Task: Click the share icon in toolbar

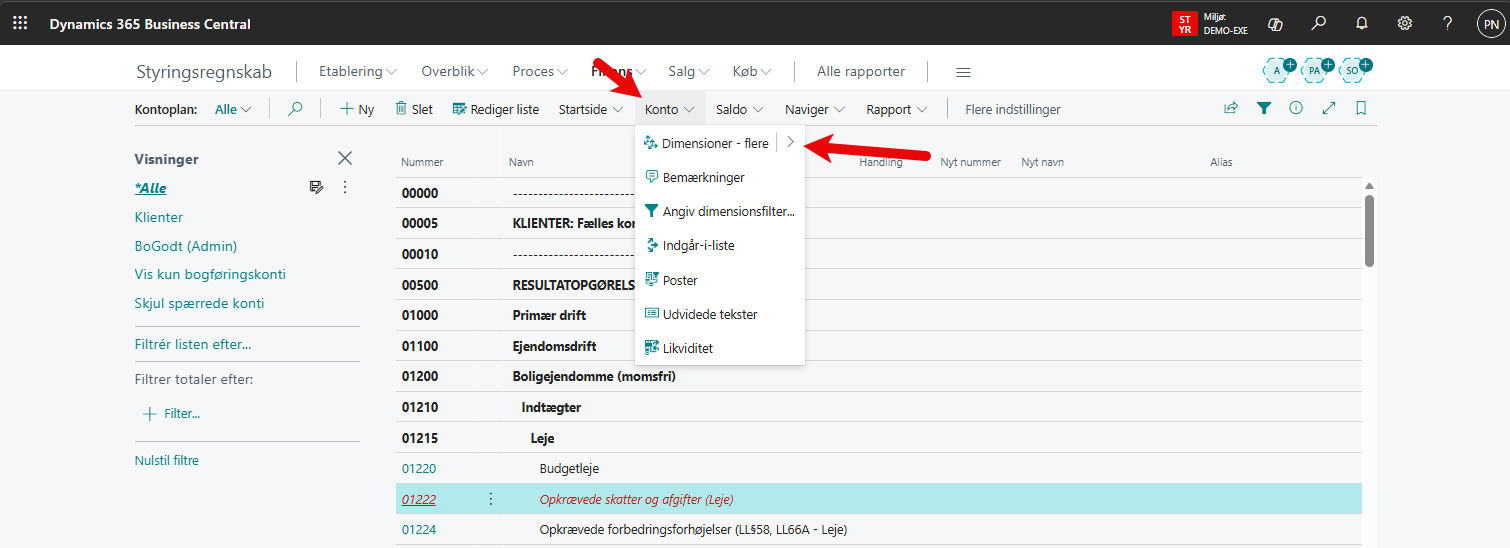Action: coord(1231,109)
